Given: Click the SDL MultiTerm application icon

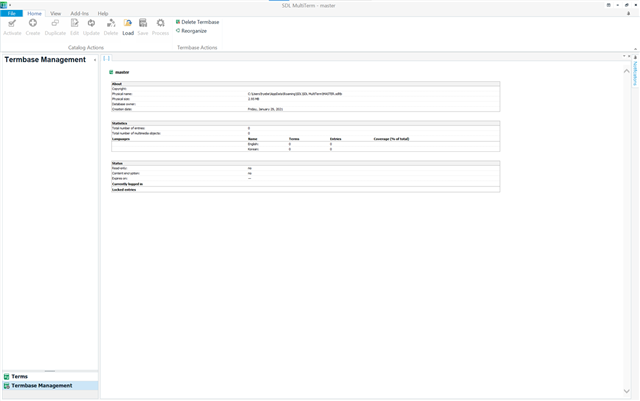Looking at the screenshot, I should coord(4,5).
